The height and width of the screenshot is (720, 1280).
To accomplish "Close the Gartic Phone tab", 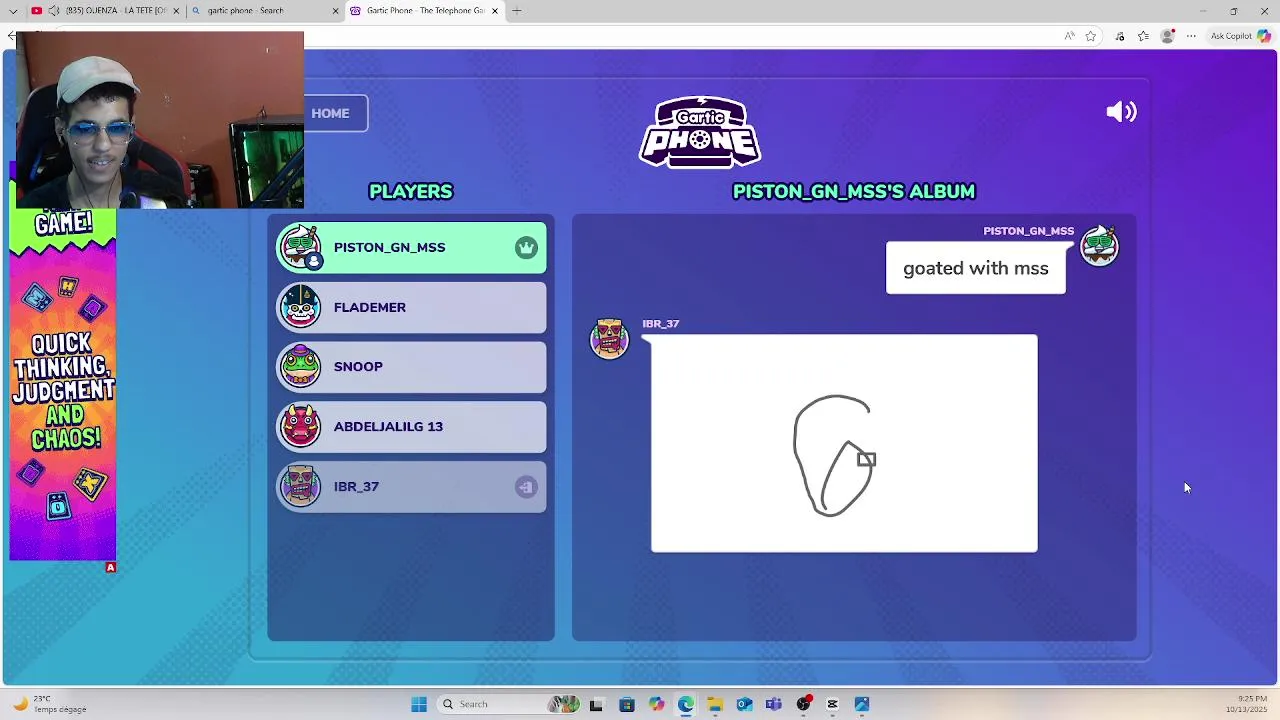I will [x=494, y=10].
